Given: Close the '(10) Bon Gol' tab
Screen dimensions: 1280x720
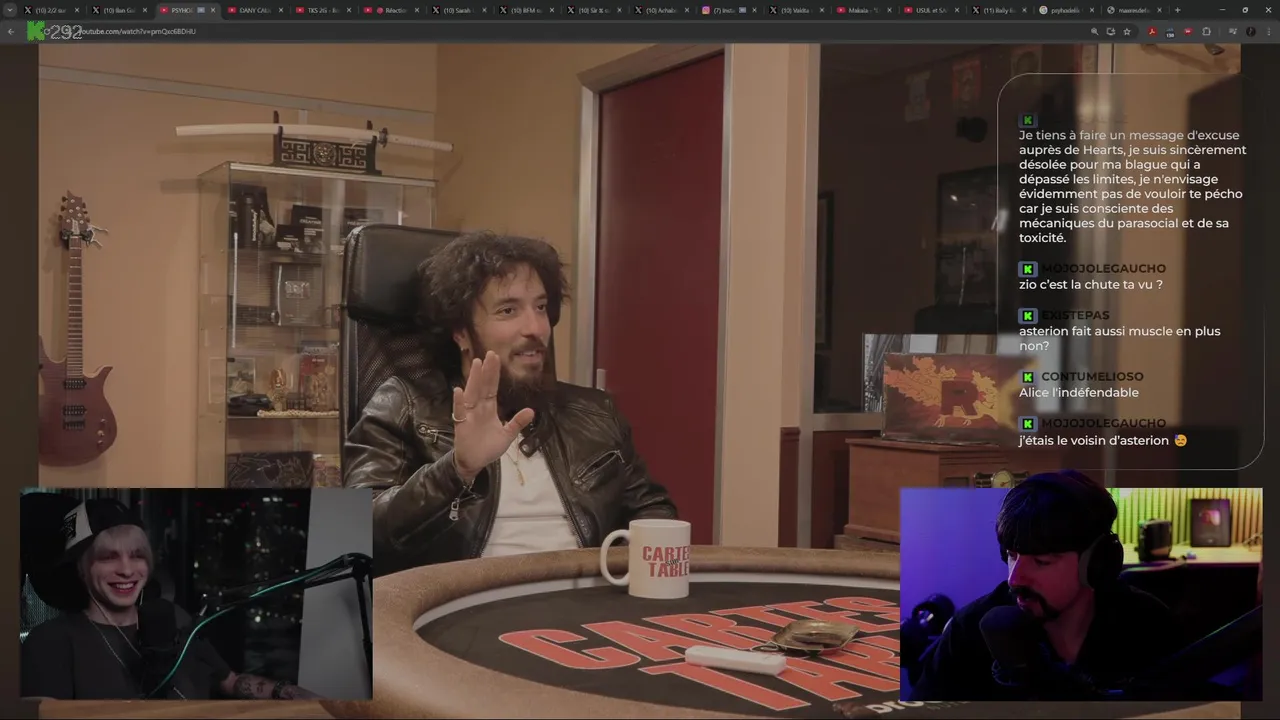Looking at the screenshot, I should tap(145, 10).
